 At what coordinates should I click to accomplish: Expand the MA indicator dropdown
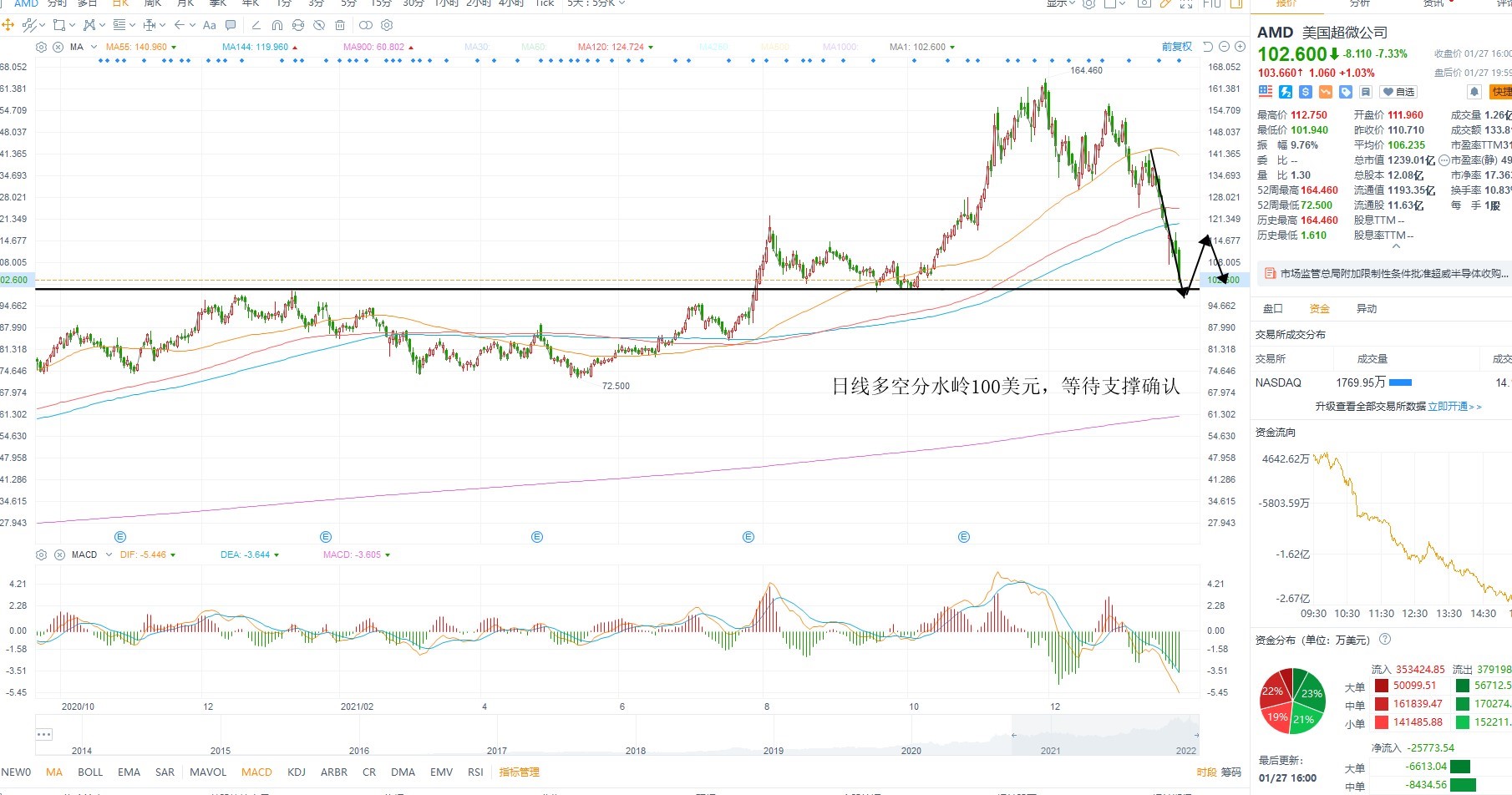click(94, 47)
